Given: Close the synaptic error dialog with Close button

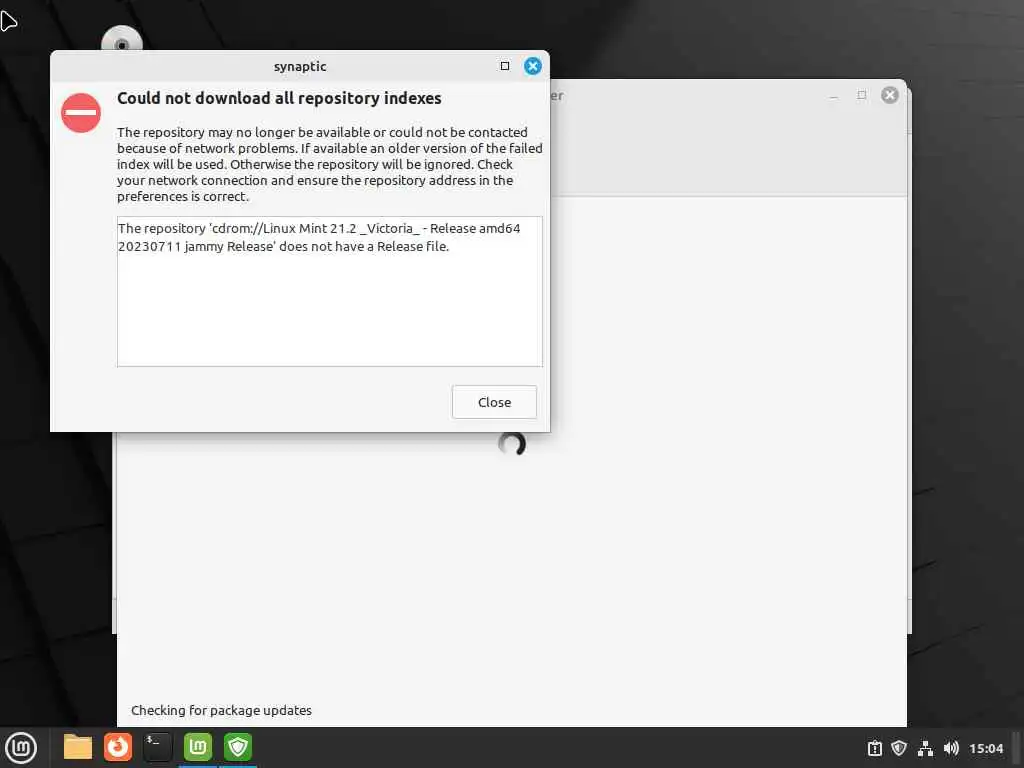Looking at the screenshot, I should [494, 402].
